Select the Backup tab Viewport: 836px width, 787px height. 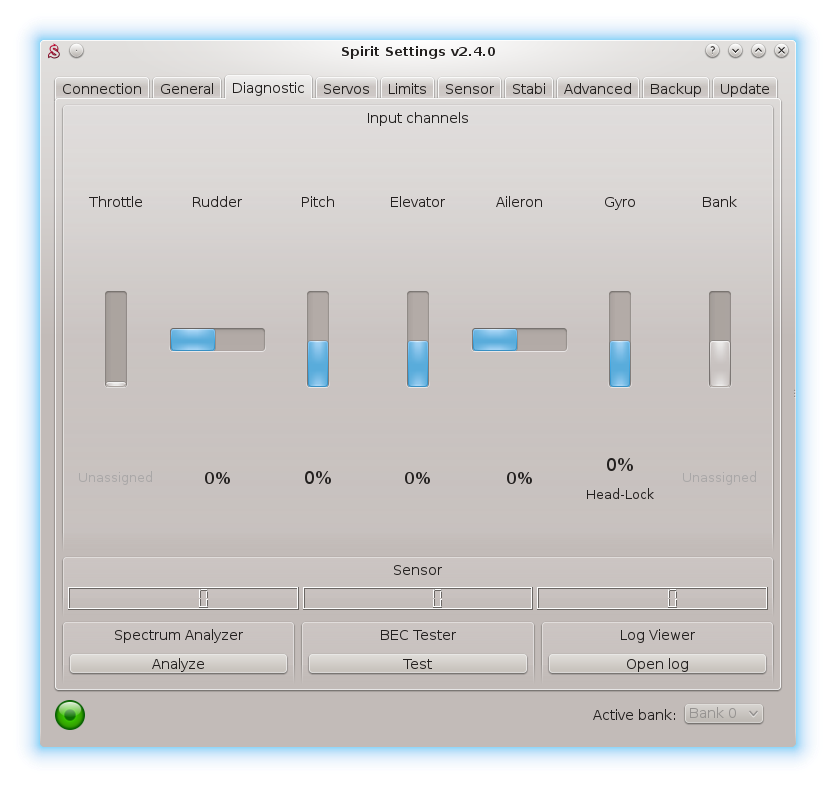tap(675, 89)
